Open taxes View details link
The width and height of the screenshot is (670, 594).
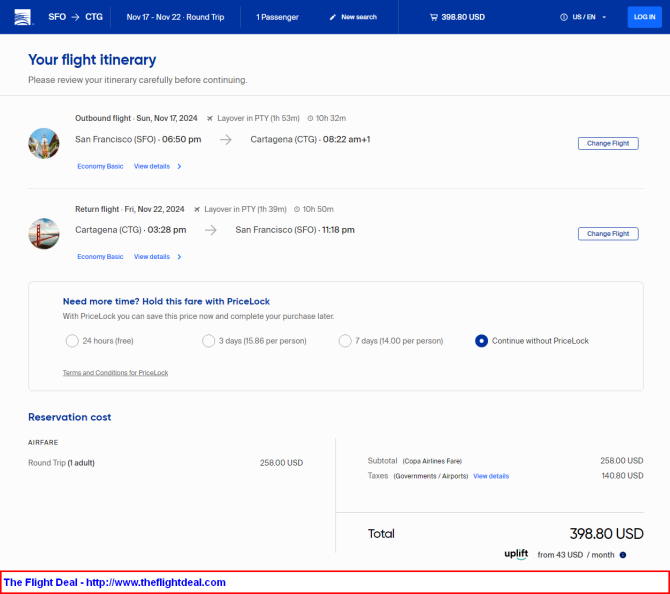click(491, 476)
